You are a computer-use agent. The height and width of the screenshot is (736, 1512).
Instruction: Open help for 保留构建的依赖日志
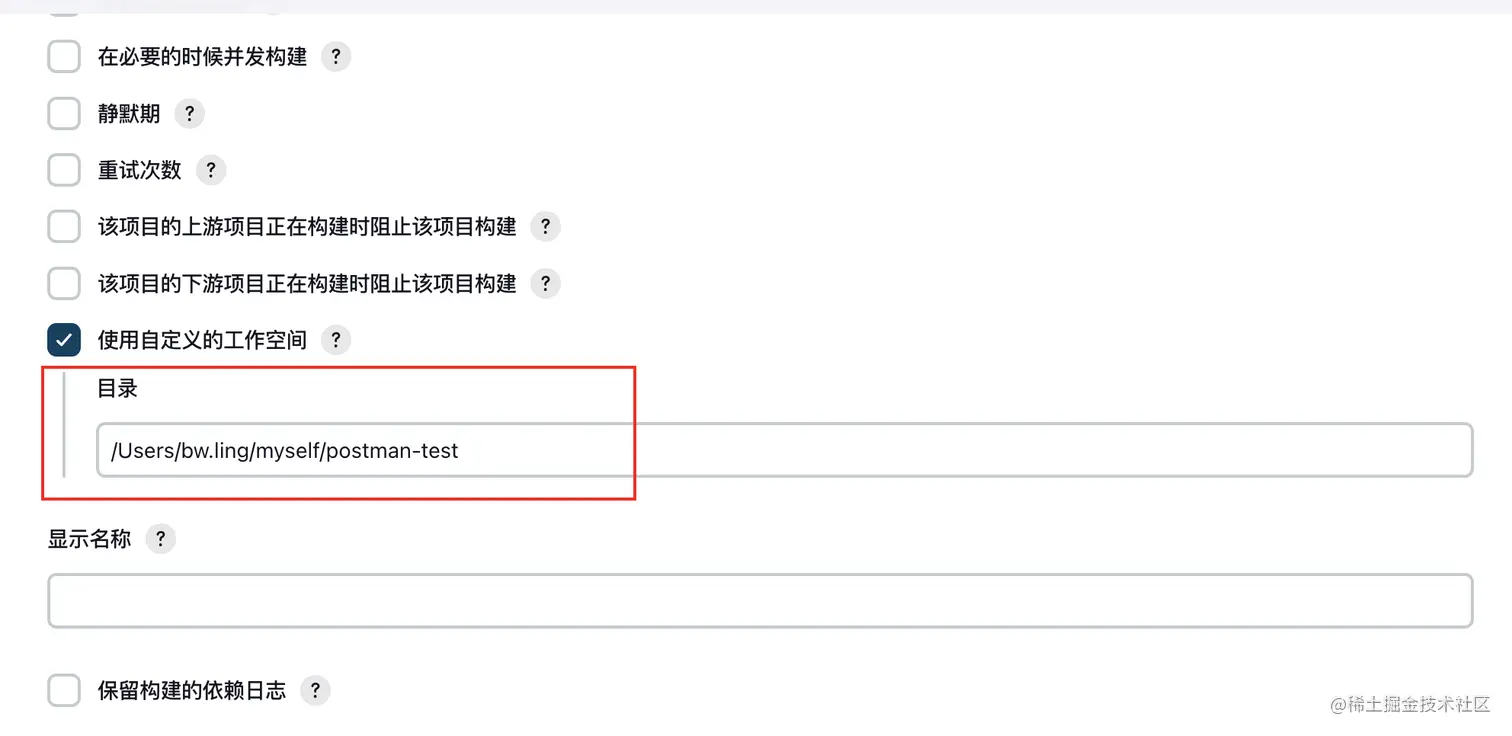click(315, 690)
